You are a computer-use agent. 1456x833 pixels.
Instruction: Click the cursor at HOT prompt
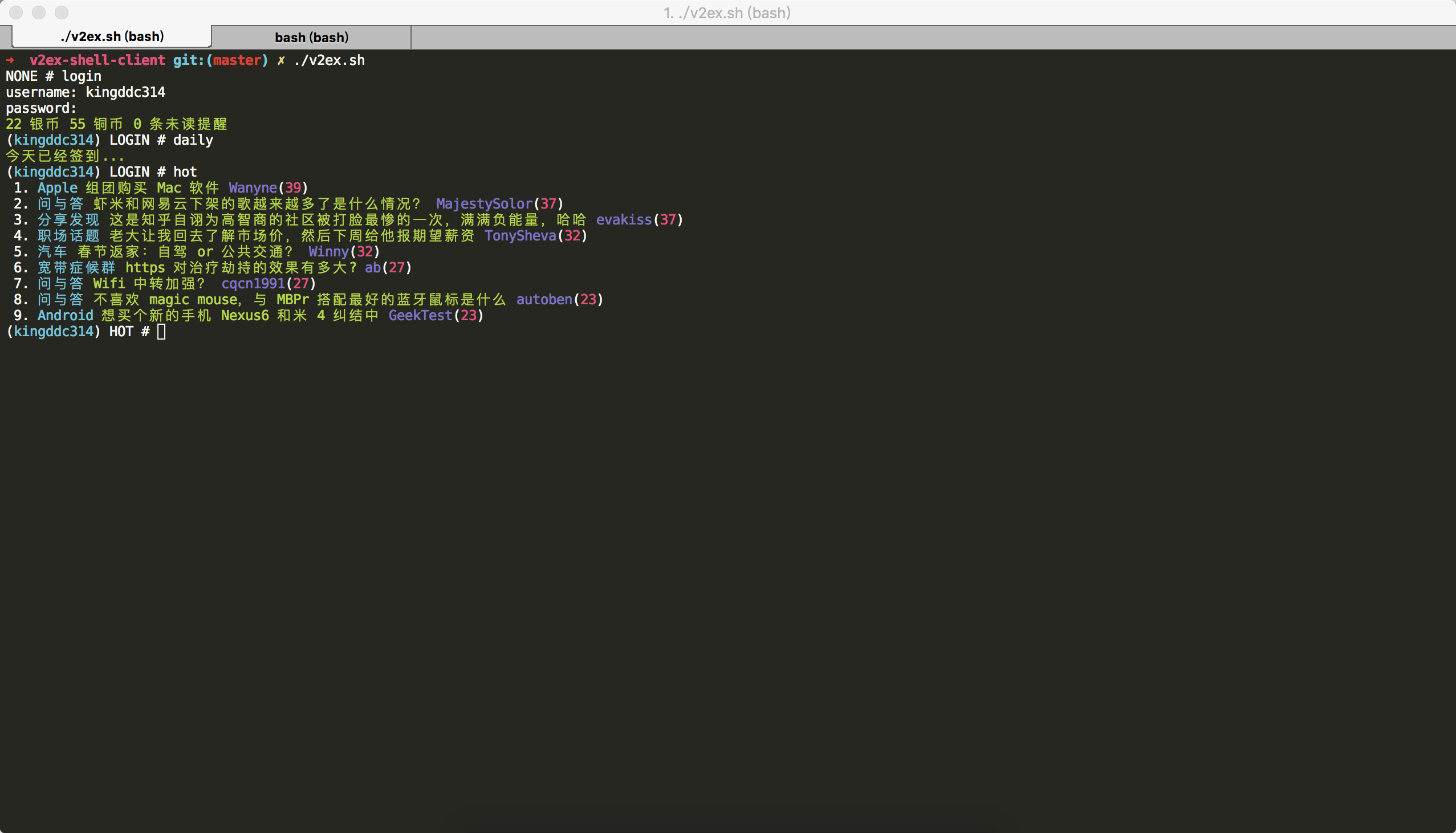[161, 332]
